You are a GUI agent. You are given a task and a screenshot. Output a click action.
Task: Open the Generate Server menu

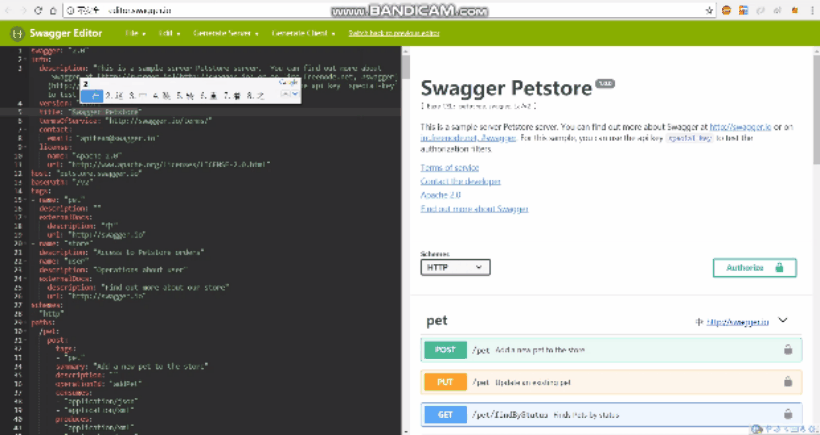coord(226,33)
